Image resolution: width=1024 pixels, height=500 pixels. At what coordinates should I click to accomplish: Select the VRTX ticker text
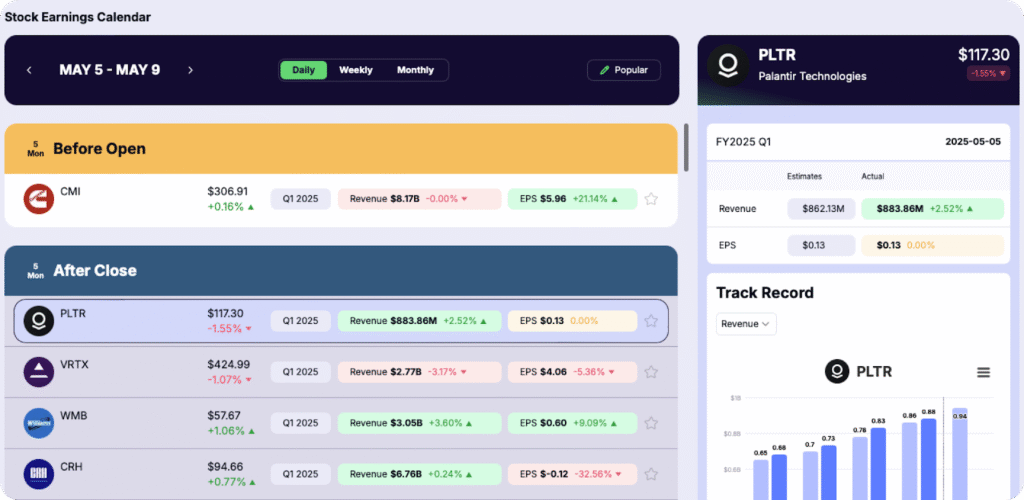point(74,364)
